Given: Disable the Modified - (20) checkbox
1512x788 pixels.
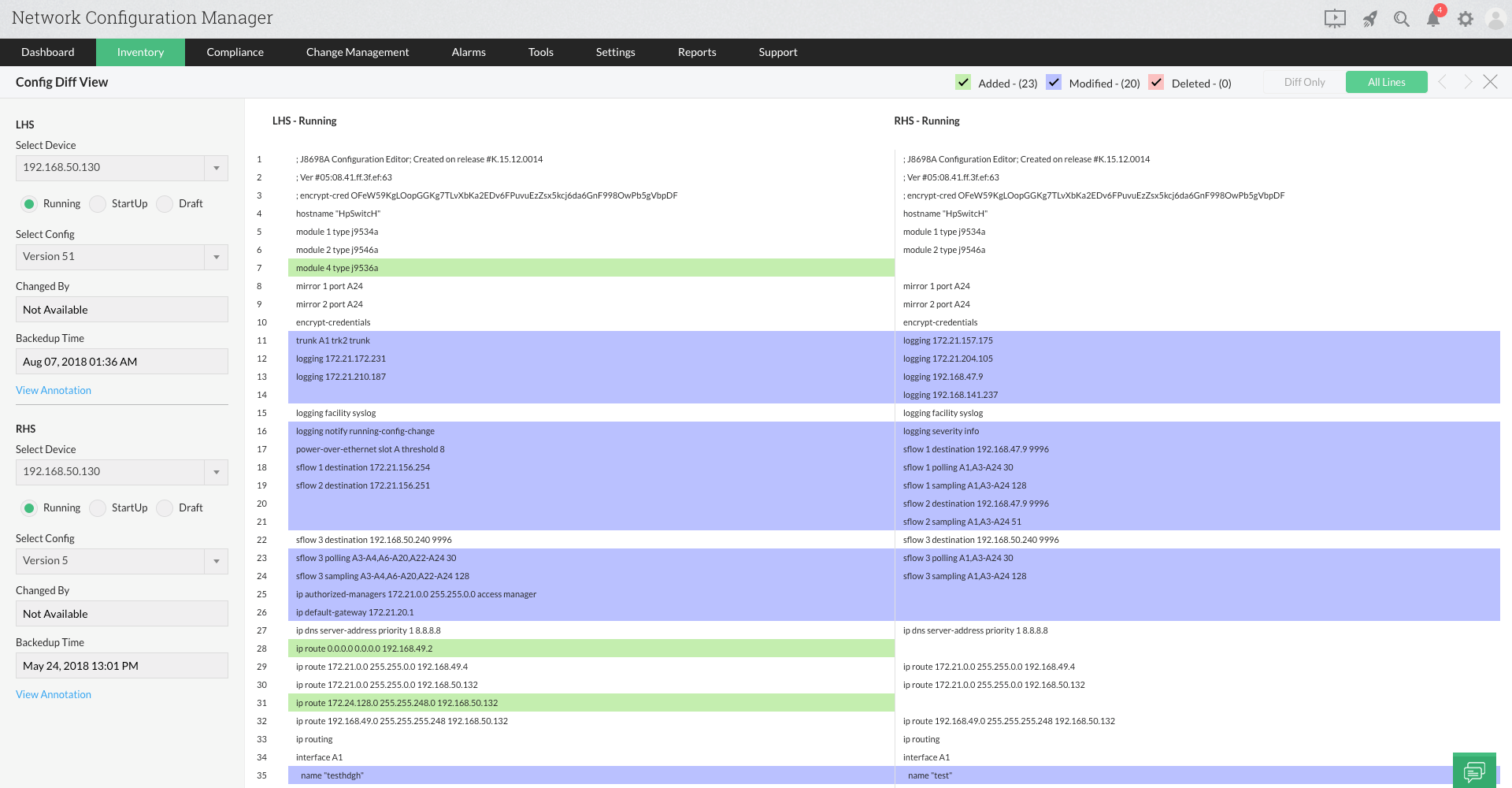Looking at the screenshot, I should click(1054, 81).
